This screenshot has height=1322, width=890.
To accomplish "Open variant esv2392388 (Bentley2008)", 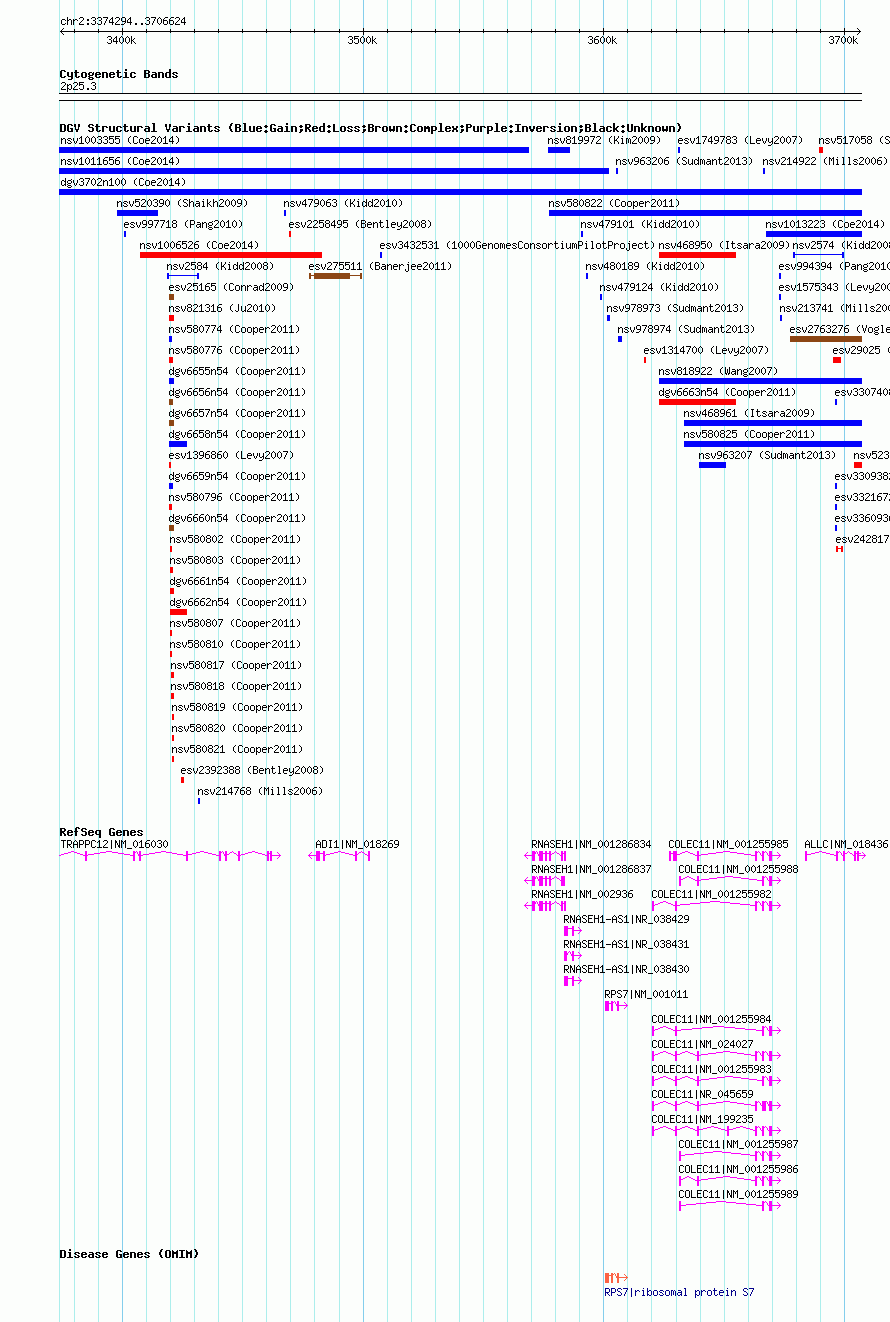I will (252, 771).
